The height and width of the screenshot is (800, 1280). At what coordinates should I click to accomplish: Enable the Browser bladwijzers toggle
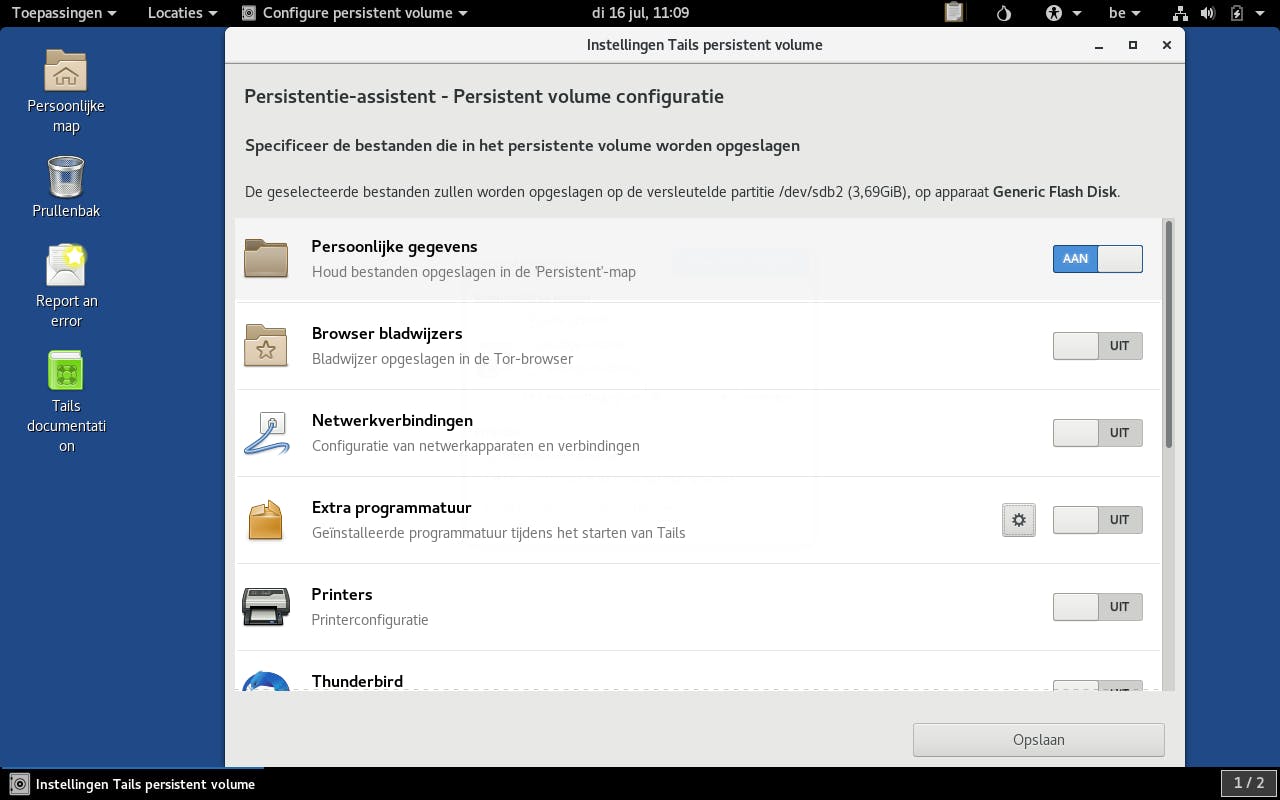tap(1097, 346)
